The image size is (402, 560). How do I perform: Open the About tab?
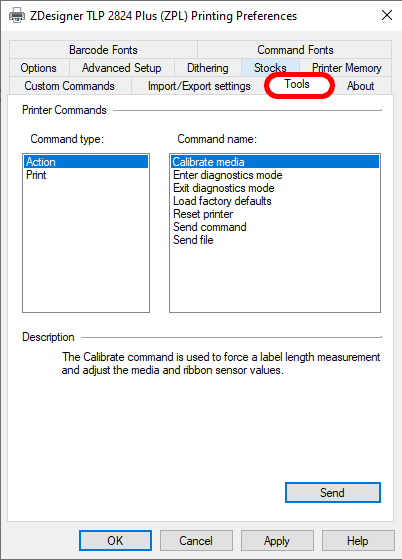[361, 86]
